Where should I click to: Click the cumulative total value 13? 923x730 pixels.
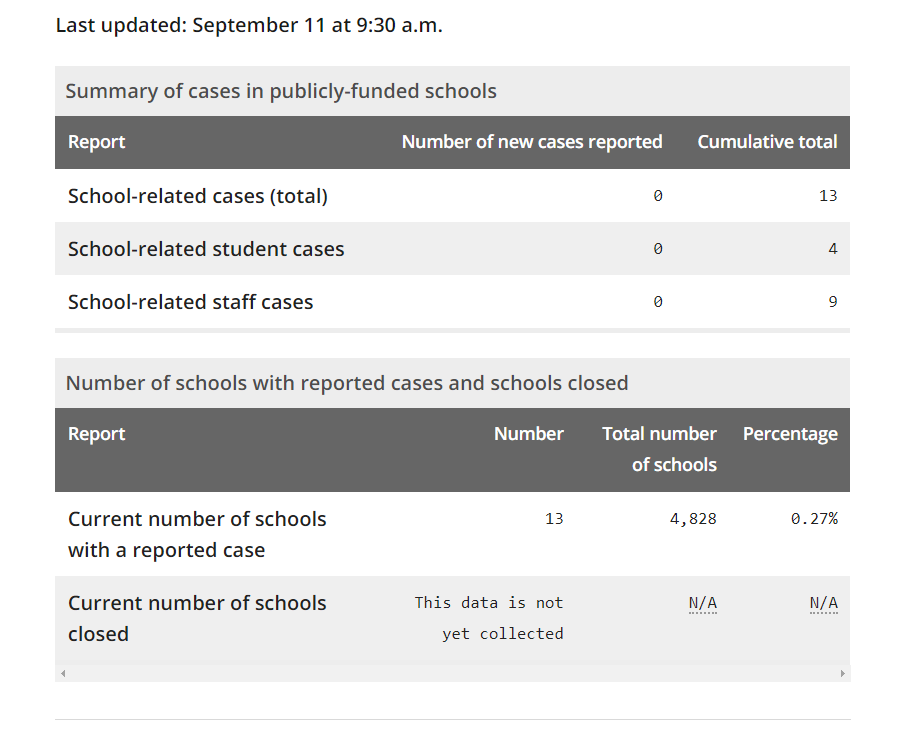pos(828,196)
